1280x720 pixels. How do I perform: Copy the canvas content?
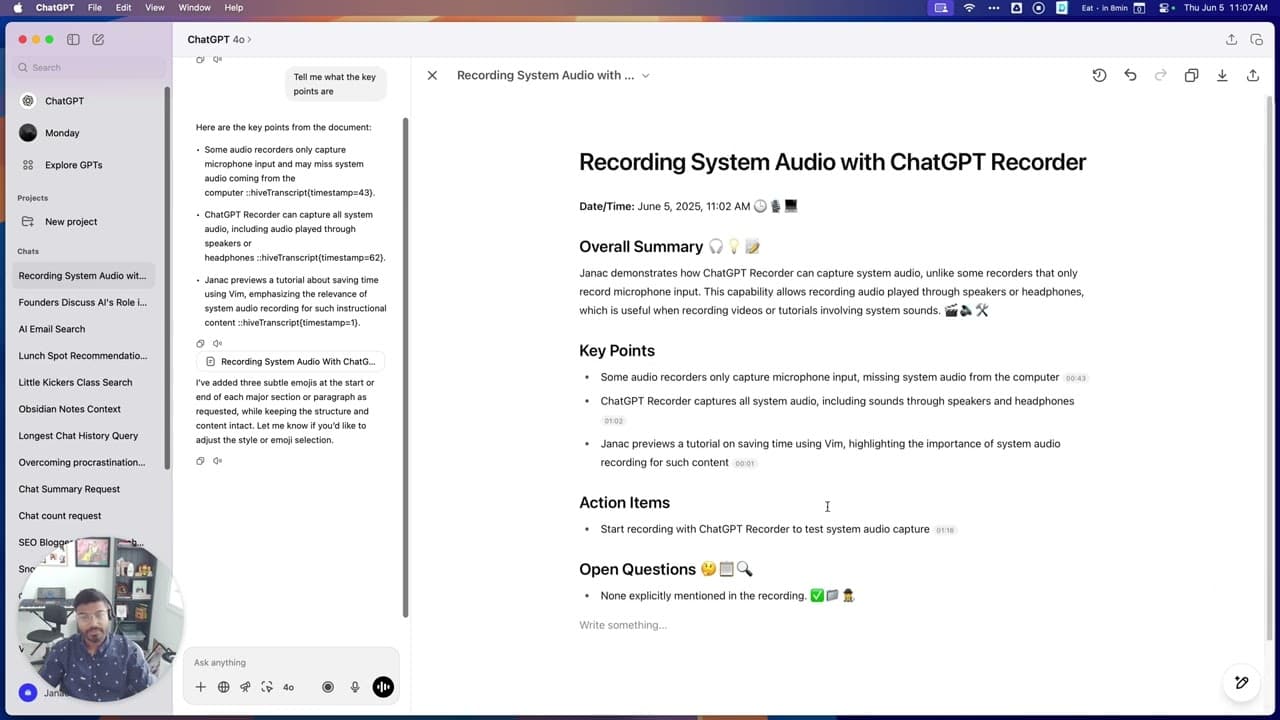tap(1191, 75)
